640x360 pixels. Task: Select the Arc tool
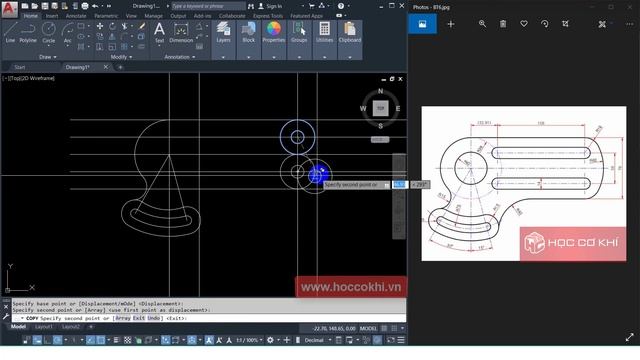click(67, 33)
